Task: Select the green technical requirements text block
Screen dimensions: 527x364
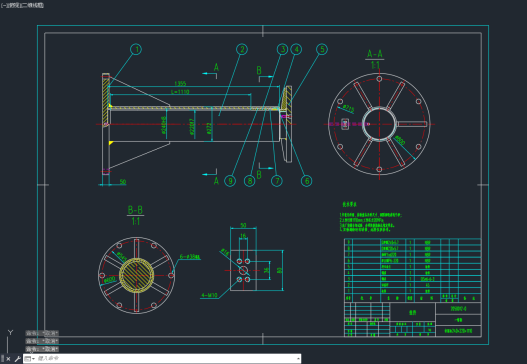Action: click(370, 222)
